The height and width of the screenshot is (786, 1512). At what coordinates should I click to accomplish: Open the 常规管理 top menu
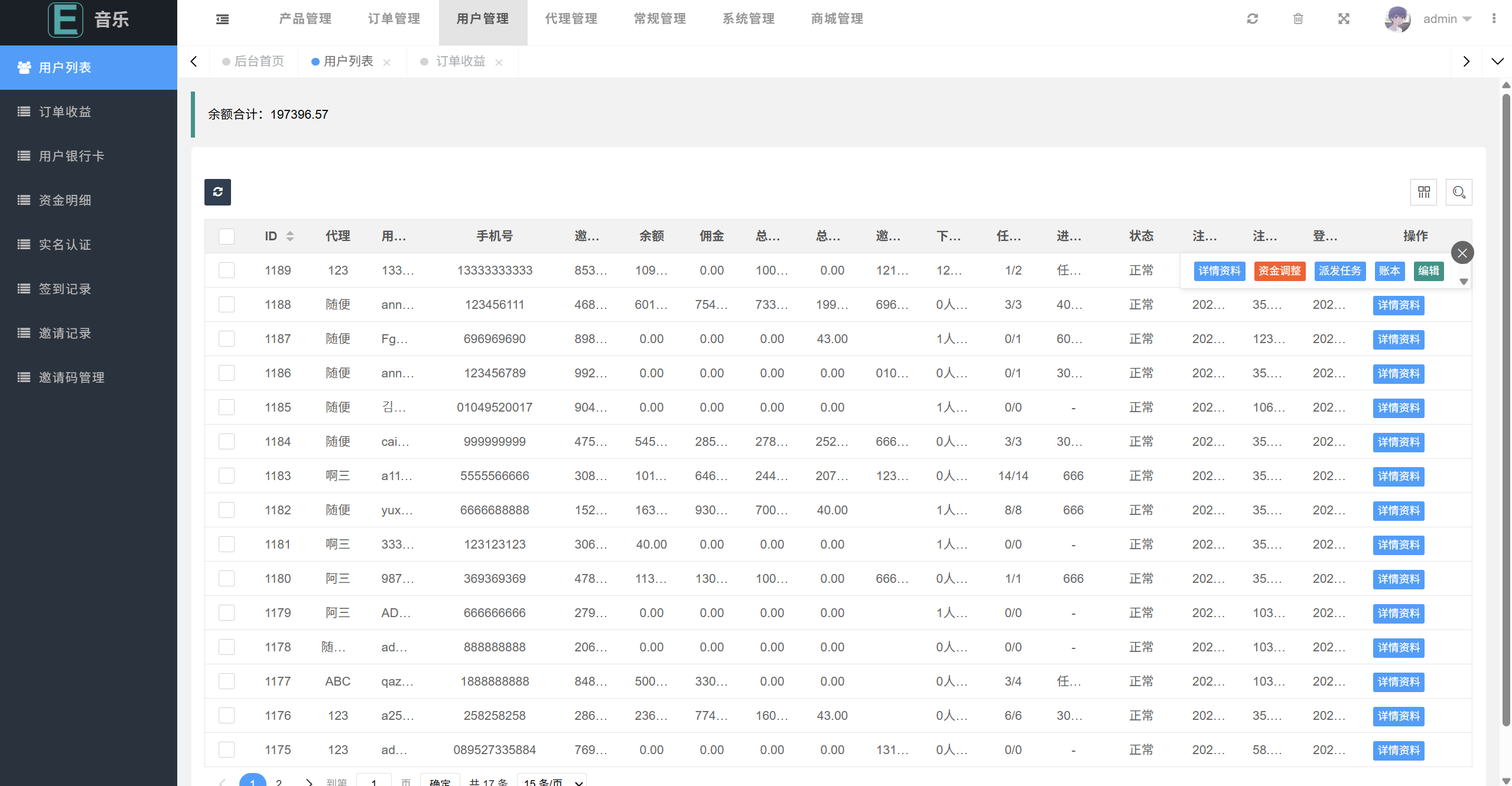click(x=660, y=19)
